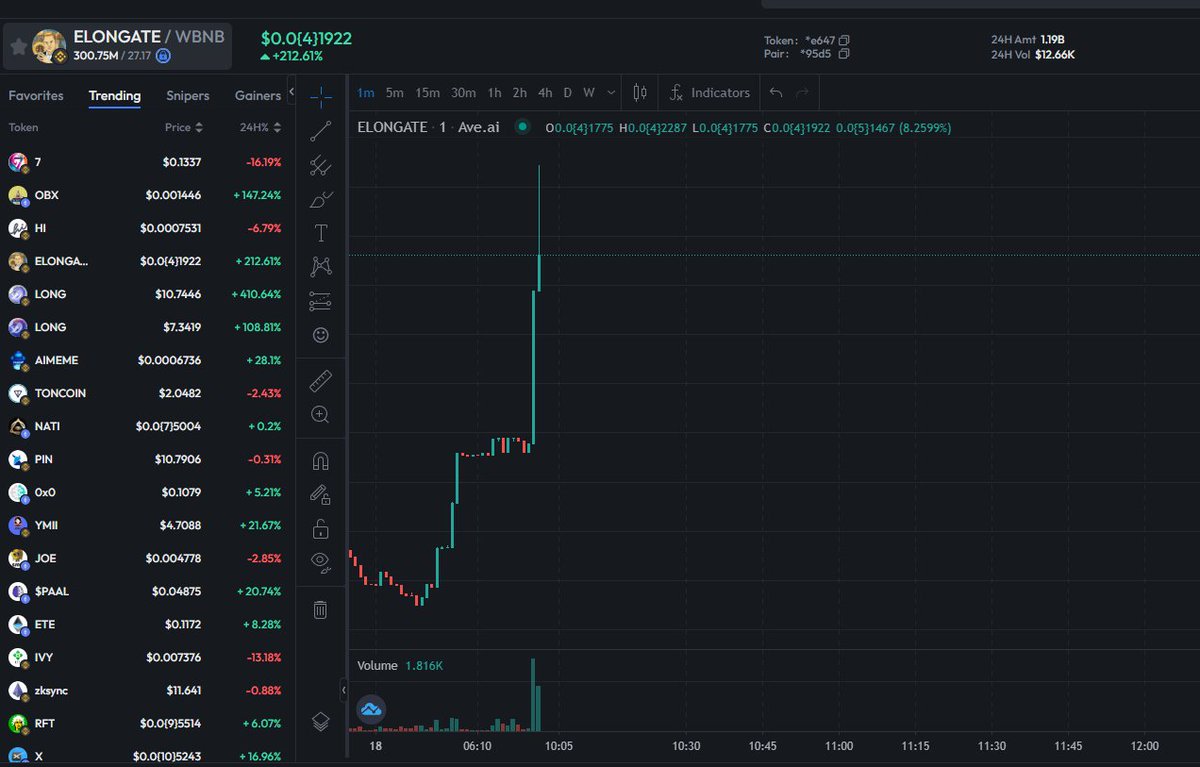1200x767 pixels.
Task: Open the NATI token row
Action: [x=147, y=426]
